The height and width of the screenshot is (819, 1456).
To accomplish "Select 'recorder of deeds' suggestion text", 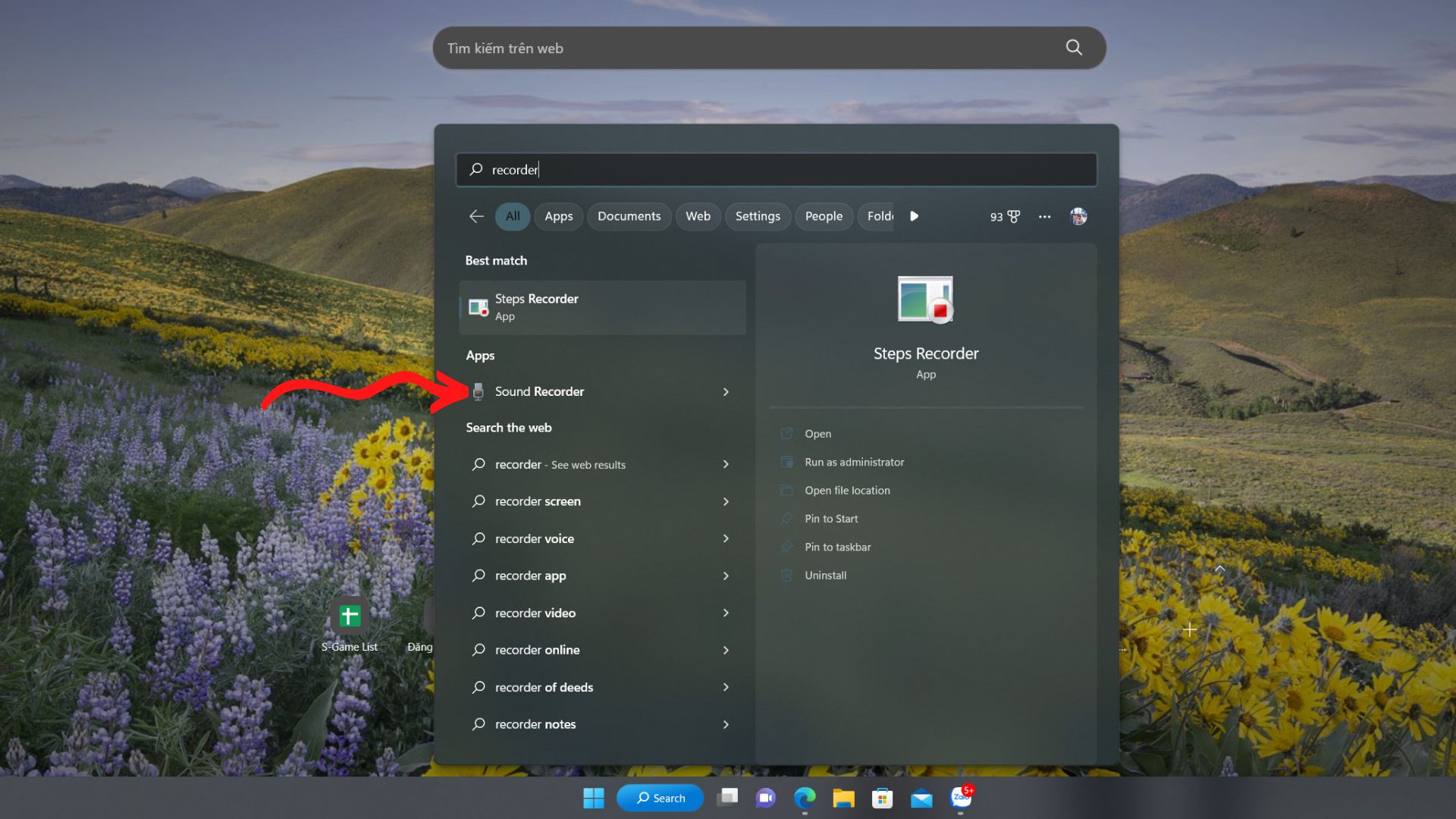I will click(544, 687).
